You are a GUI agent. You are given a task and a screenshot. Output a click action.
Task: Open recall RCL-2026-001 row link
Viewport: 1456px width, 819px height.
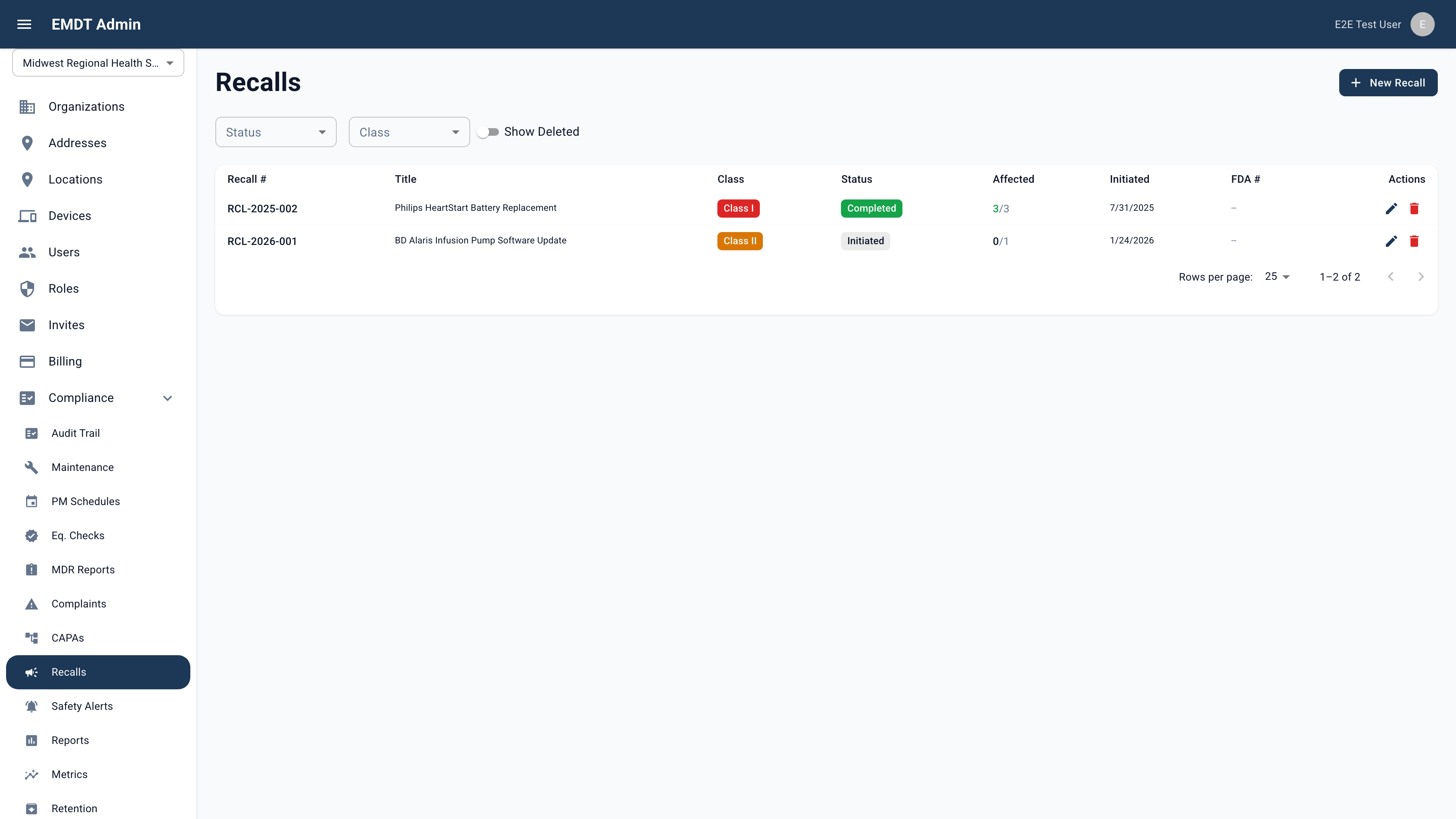point(262,242)
